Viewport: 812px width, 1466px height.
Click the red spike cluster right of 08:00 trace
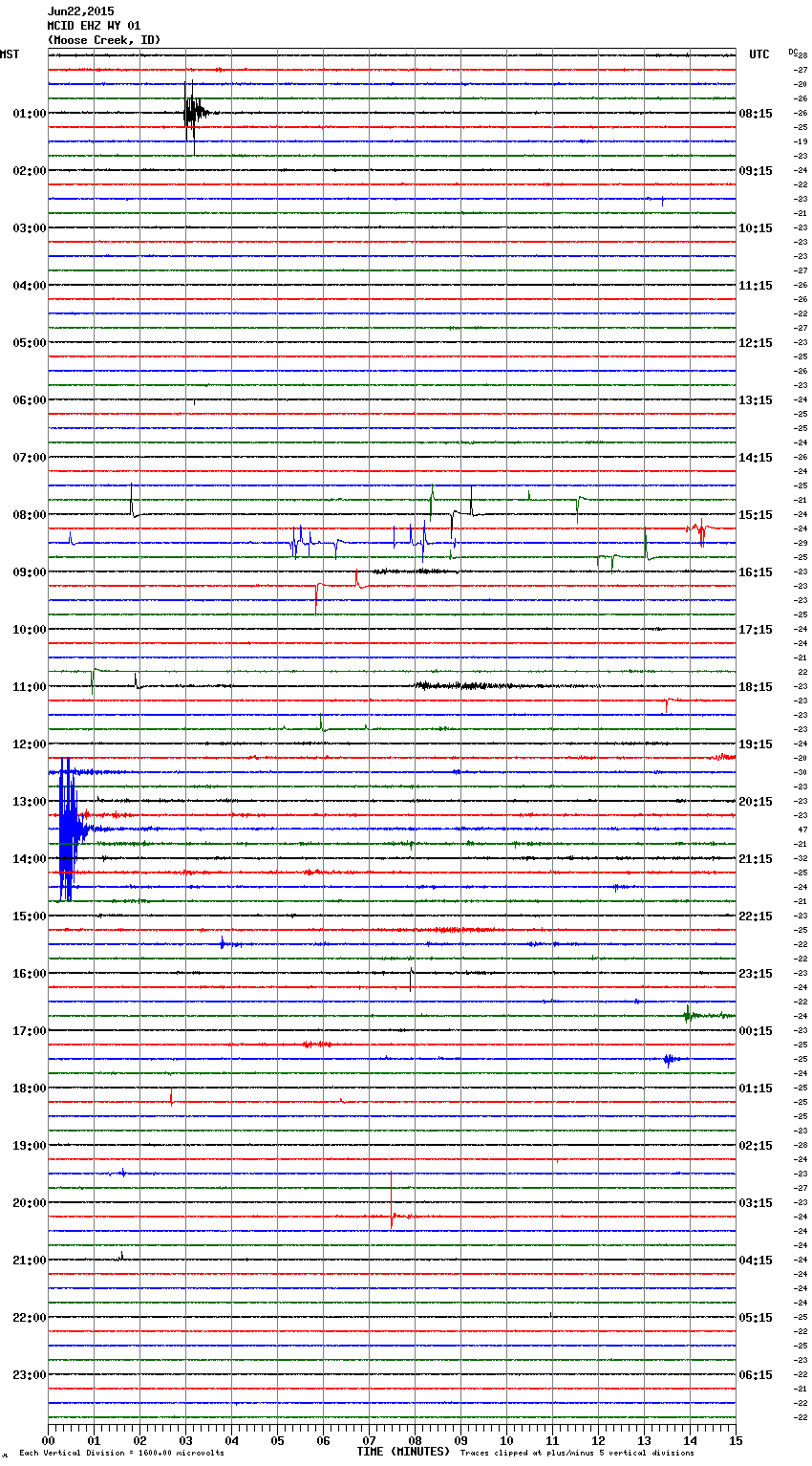click(x=699, y=528)
